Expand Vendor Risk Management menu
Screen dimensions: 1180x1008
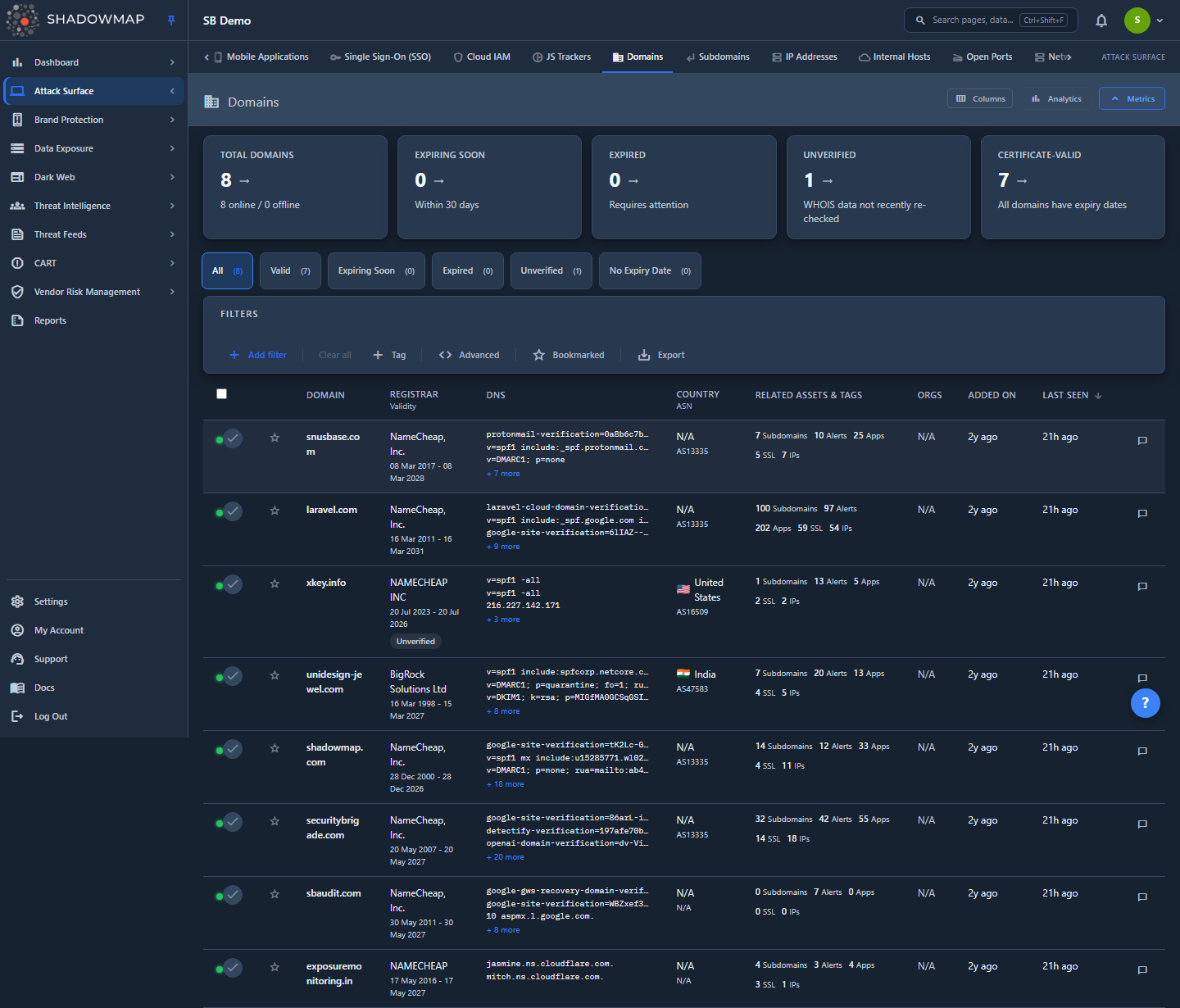pyautogui.click(x=172, y=292)
